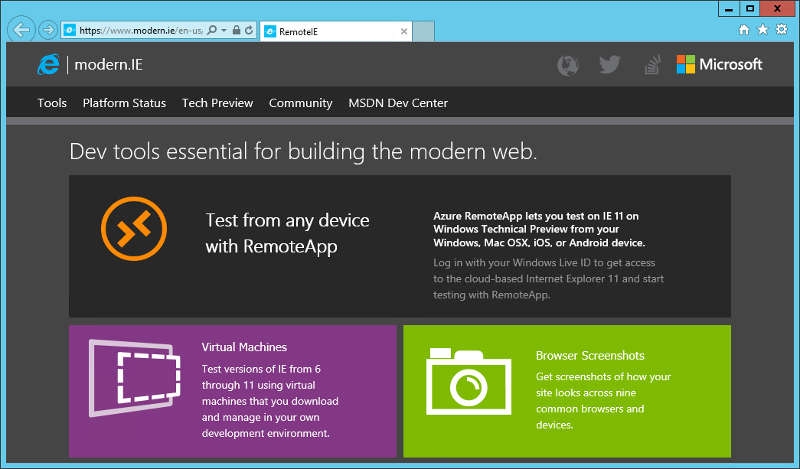Open the IE Tools gear icon
The width and height of the screenshot is (800, 469).
click(782, 30)
